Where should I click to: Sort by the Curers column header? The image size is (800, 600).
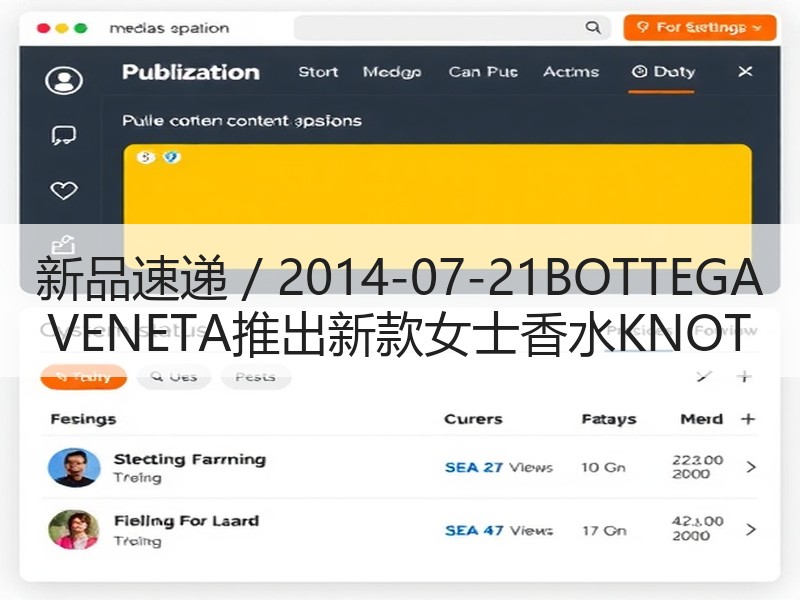click(x=473, y=419)
